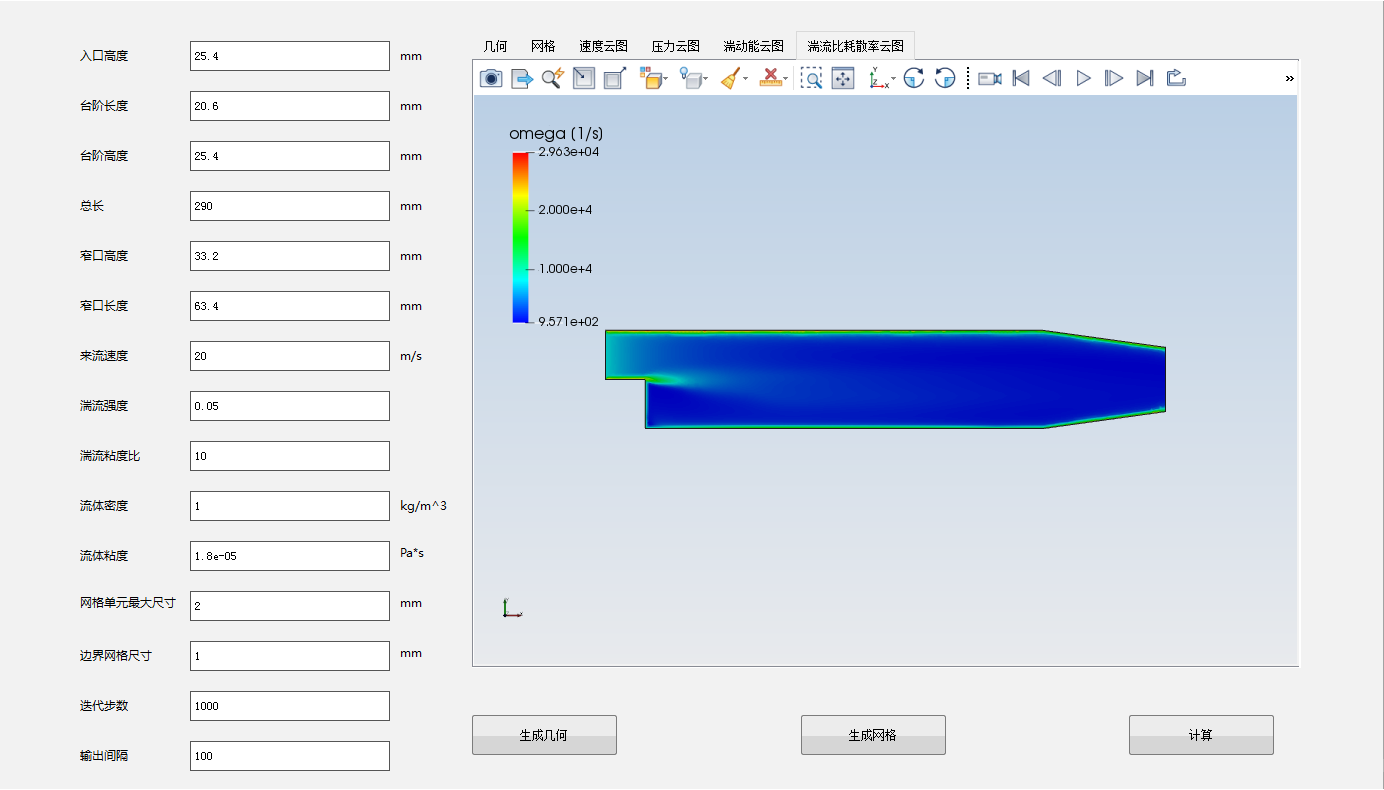Viewport: 1384px width, 790px height.
Task: Jump to last frame of animation
Action: [1146, 78]
